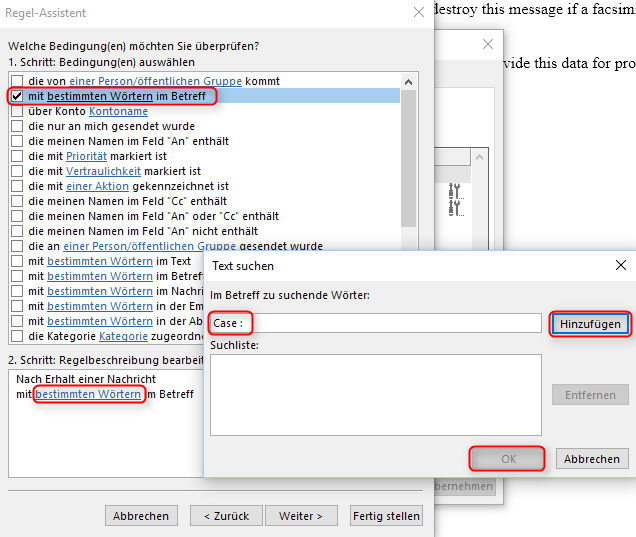The width and height of the screenshot is (636, 537).
Task: Check 'mit bestimmten Wörtern in der Ab…' checkbox
Action: (x=17, y=321)
